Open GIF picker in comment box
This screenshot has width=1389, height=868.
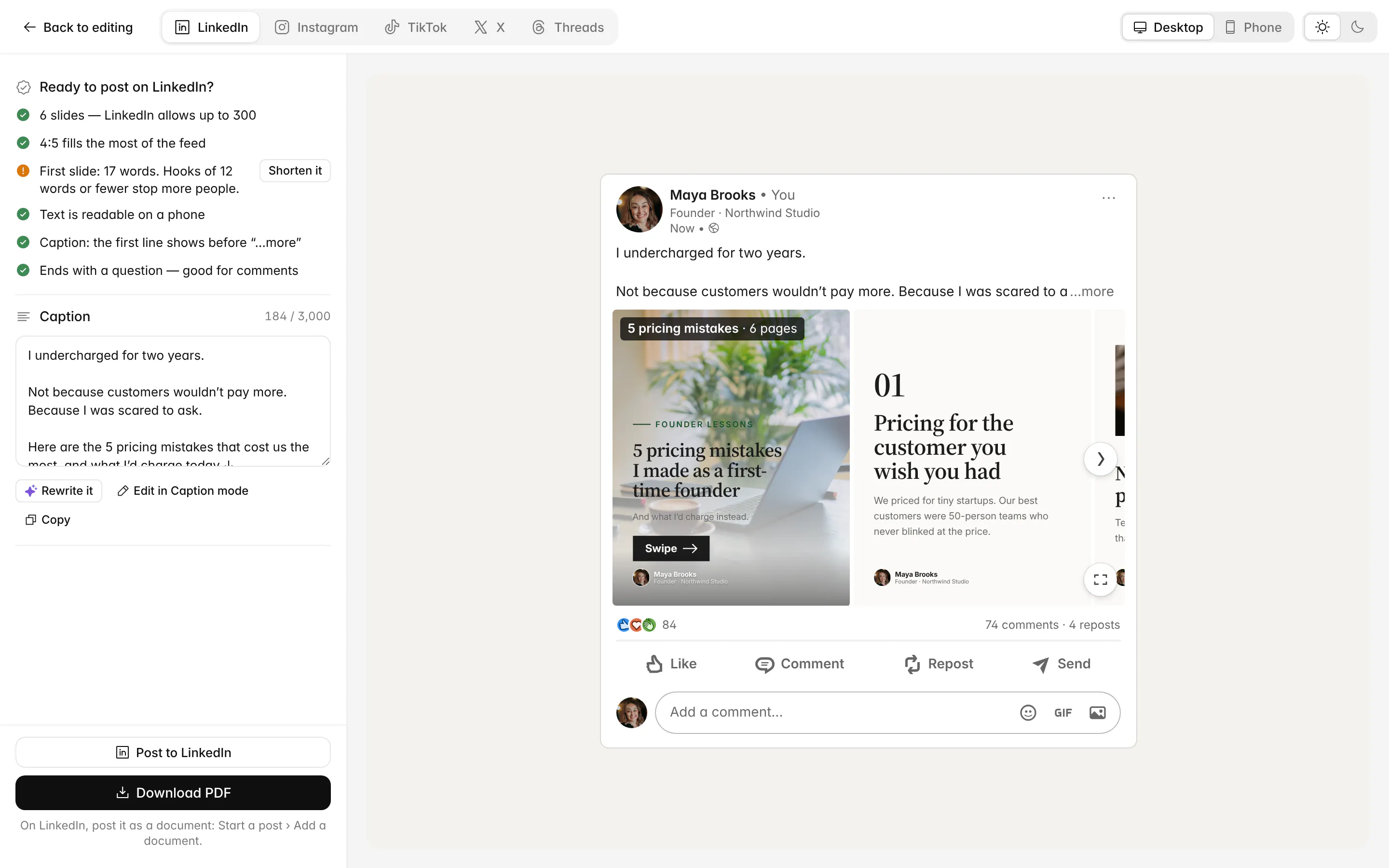pos(1062,712)
